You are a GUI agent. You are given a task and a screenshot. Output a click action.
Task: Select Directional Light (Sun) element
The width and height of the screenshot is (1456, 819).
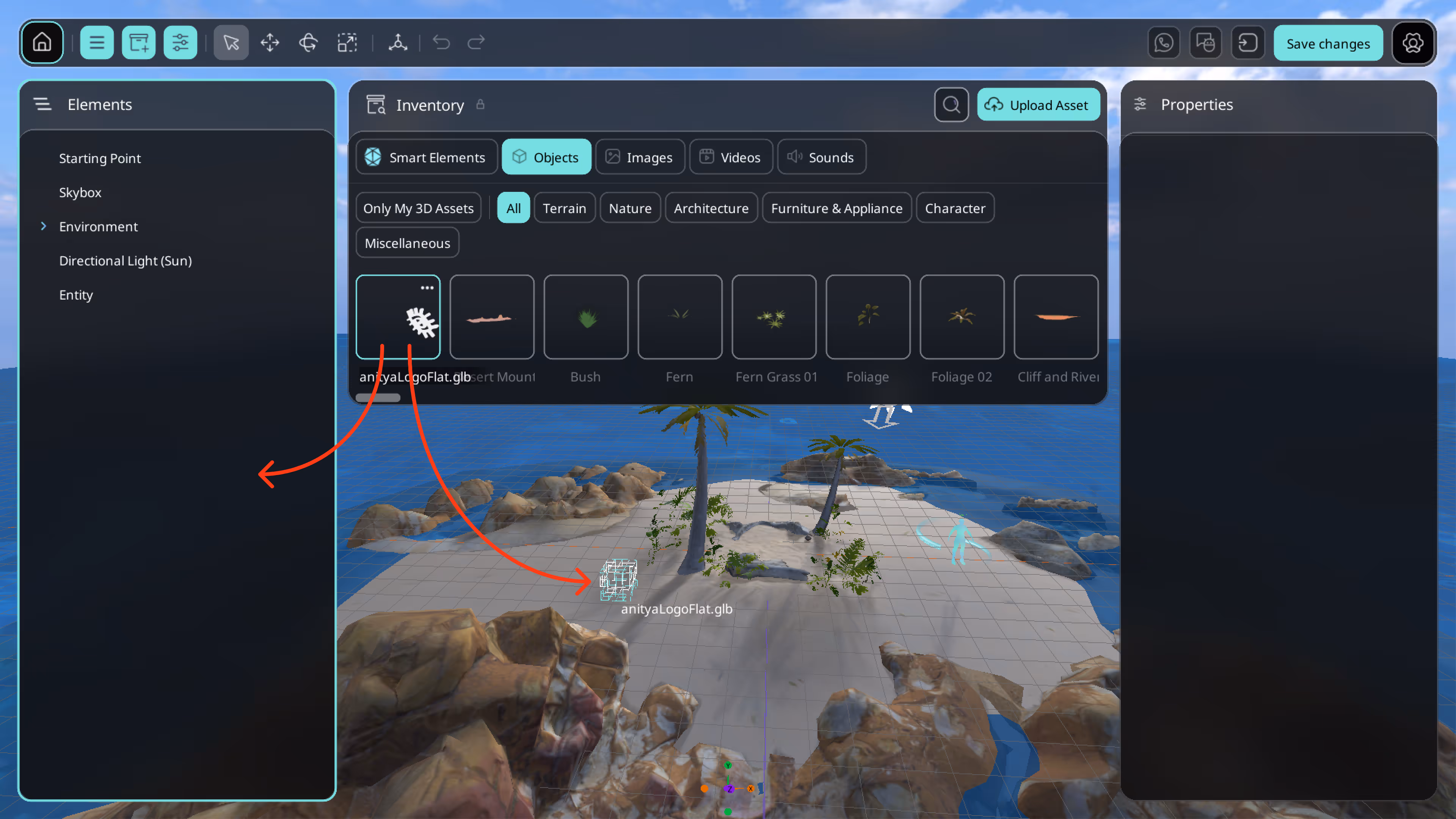[x=126, y=260]
